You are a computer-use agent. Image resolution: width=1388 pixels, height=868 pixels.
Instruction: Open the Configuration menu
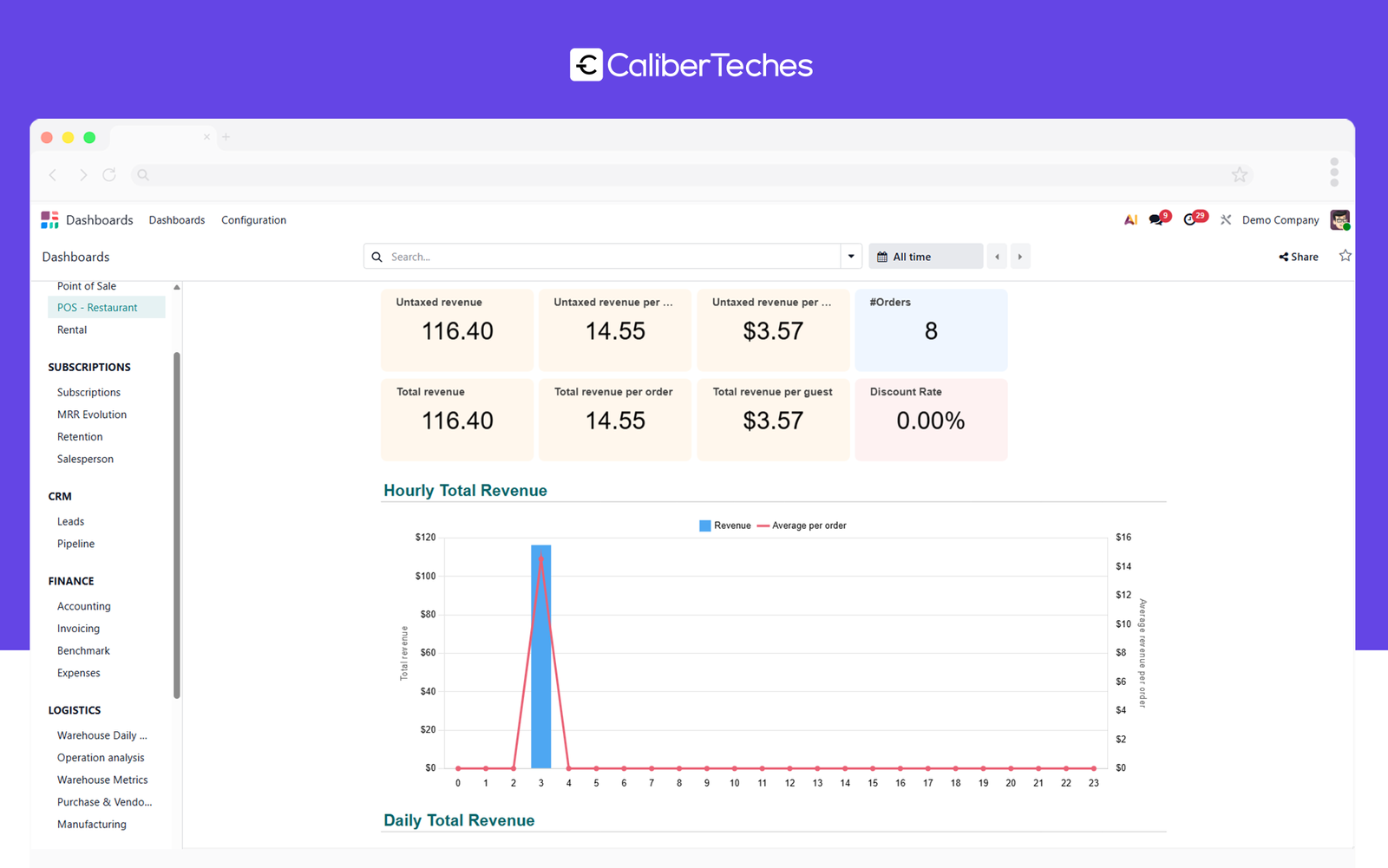pyautogui.click(x=253, y=220)
